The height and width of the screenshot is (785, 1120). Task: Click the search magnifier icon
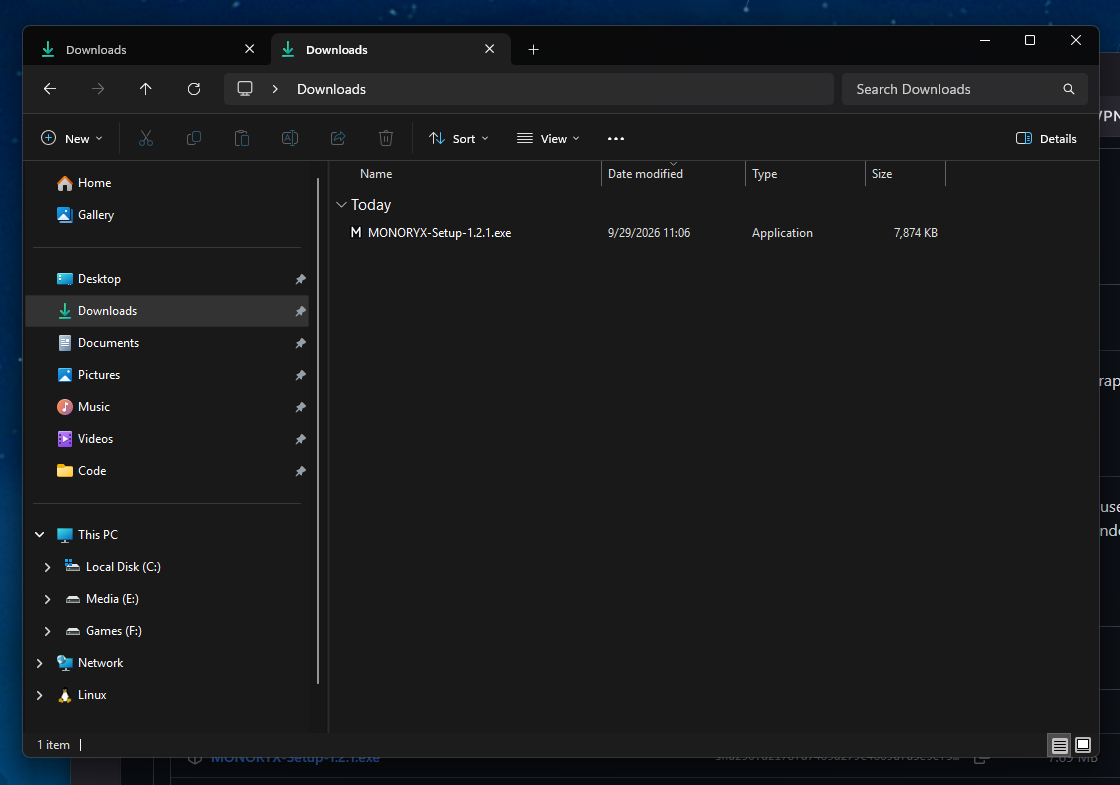coord(1069,89)
